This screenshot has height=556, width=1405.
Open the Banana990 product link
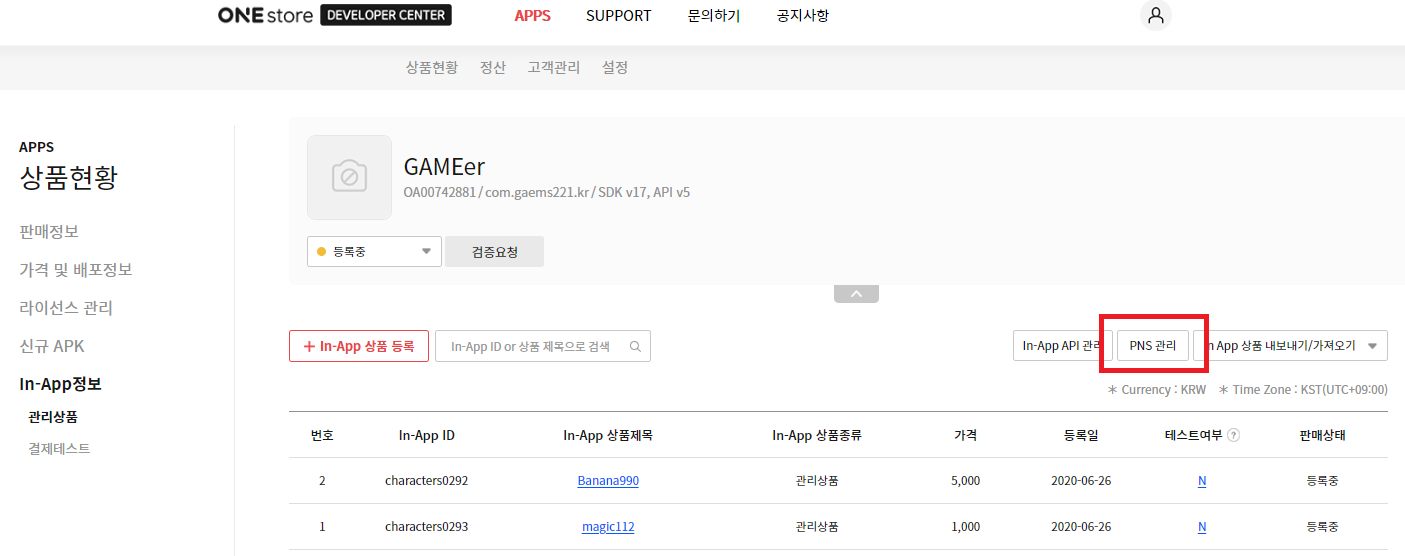608,481
